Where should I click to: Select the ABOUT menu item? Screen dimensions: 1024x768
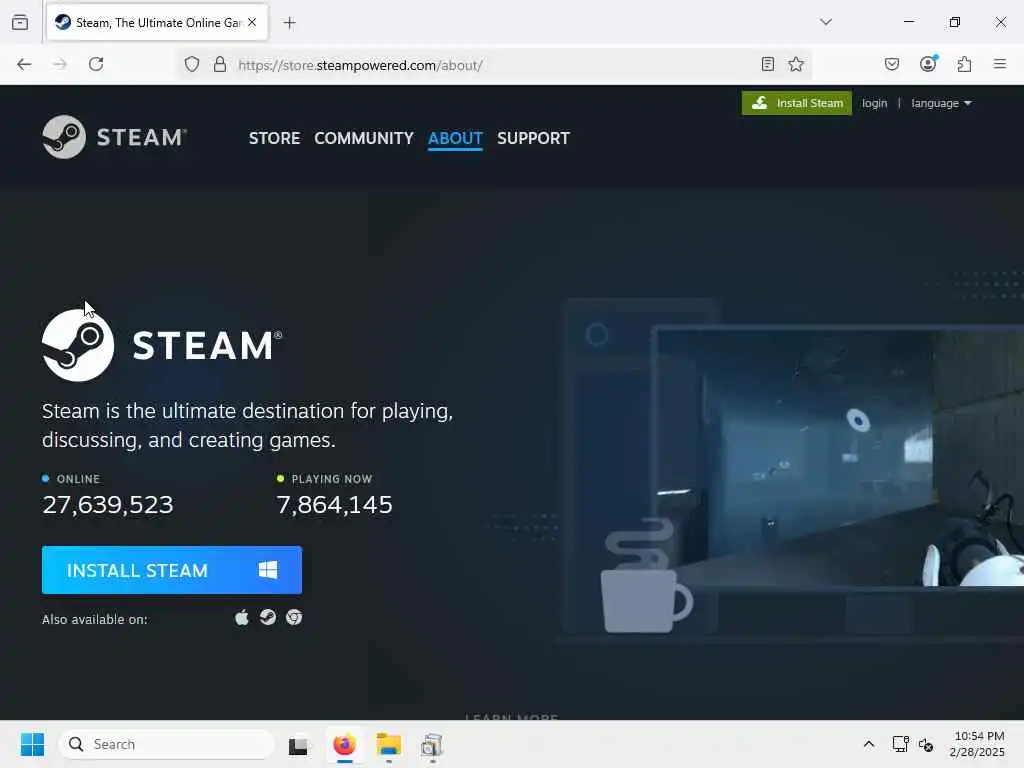[455, 138]
